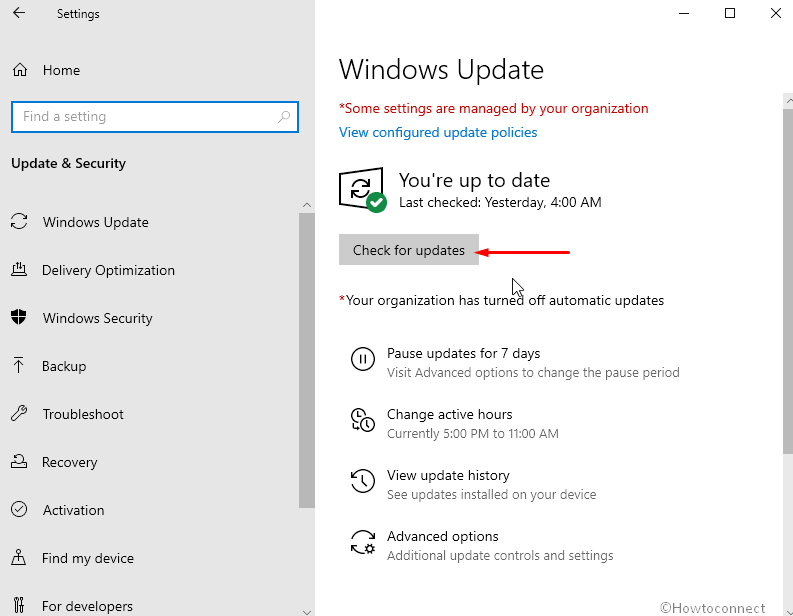Click the Find my device person icon
Image resolution: width=793 pixels, height=616 pixels.
(x=19, y=557)
